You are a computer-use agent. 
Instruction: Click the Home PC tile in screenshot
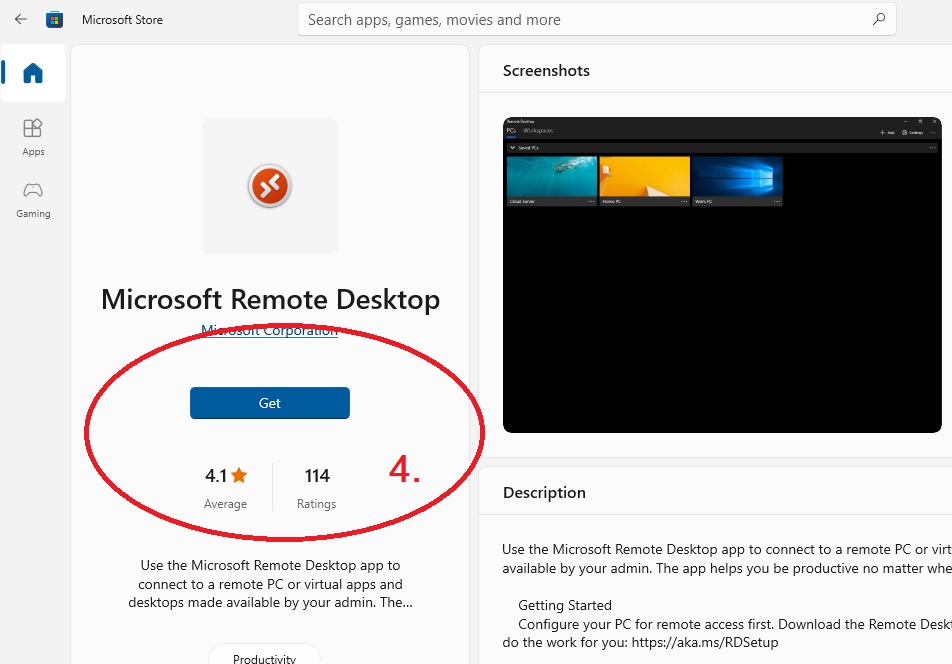(644, 179)
